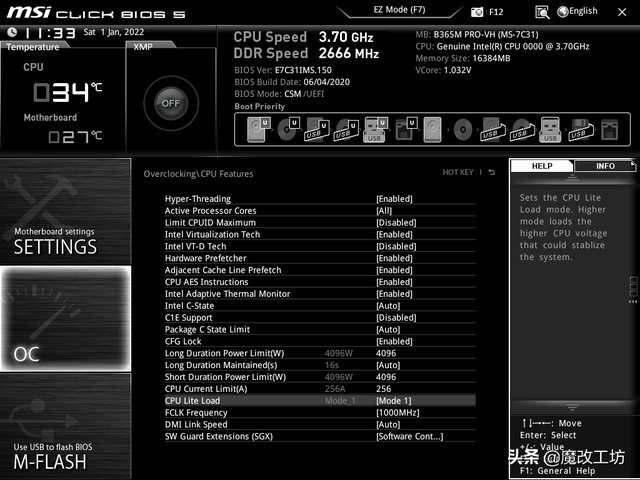Open Intel Adaptive Thermal Monitor [Enabled] dropdown

click(x=394, y=293)
